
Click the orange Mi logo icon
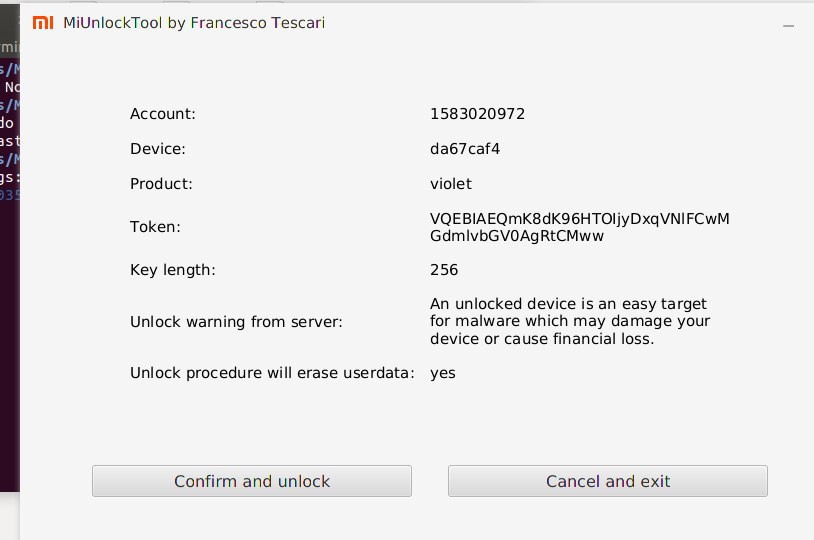pyautogui.click(x=43, y=22)
